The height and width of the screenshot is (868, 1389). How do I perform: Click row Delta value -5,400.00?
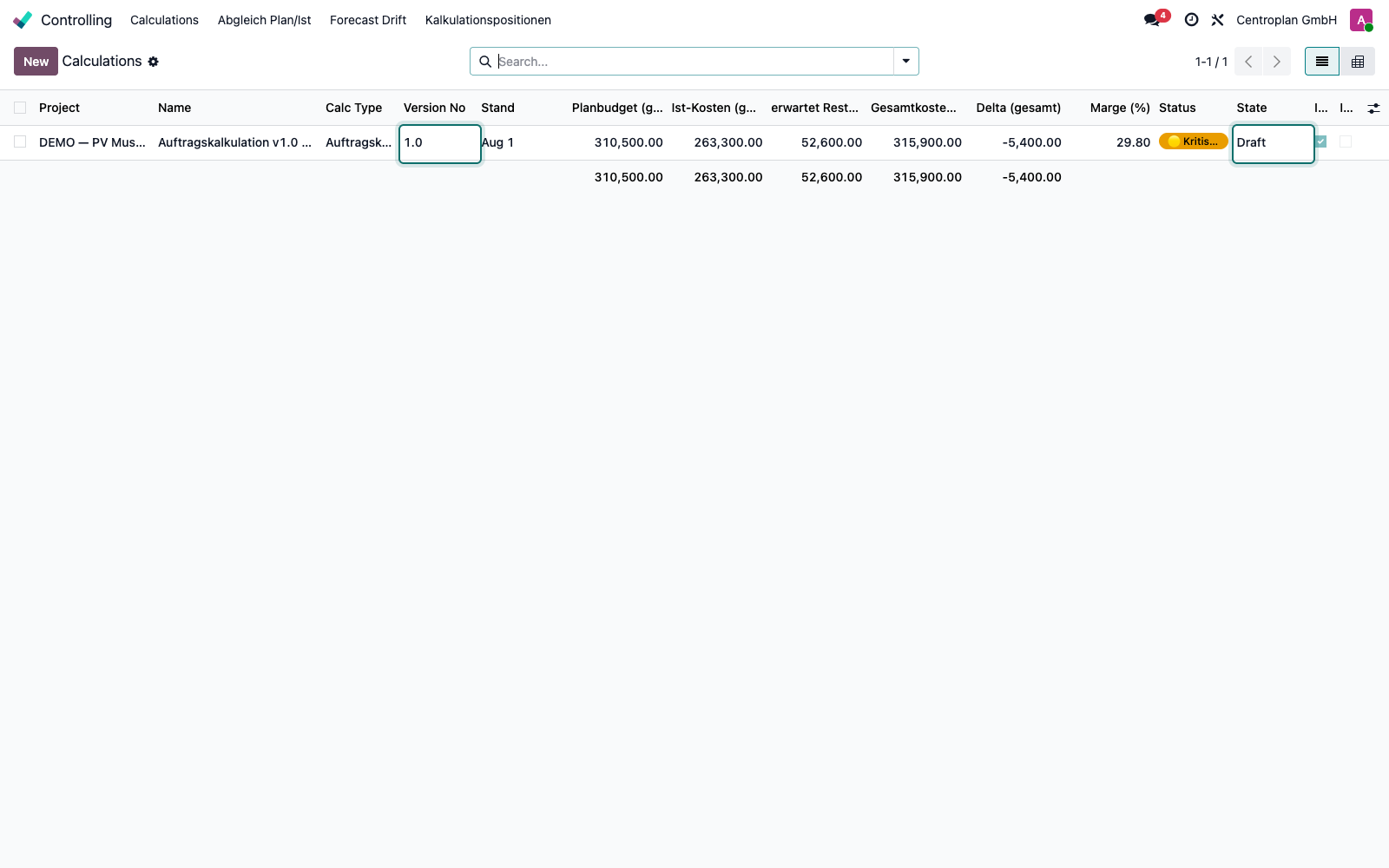click(x=1031, y=142)
